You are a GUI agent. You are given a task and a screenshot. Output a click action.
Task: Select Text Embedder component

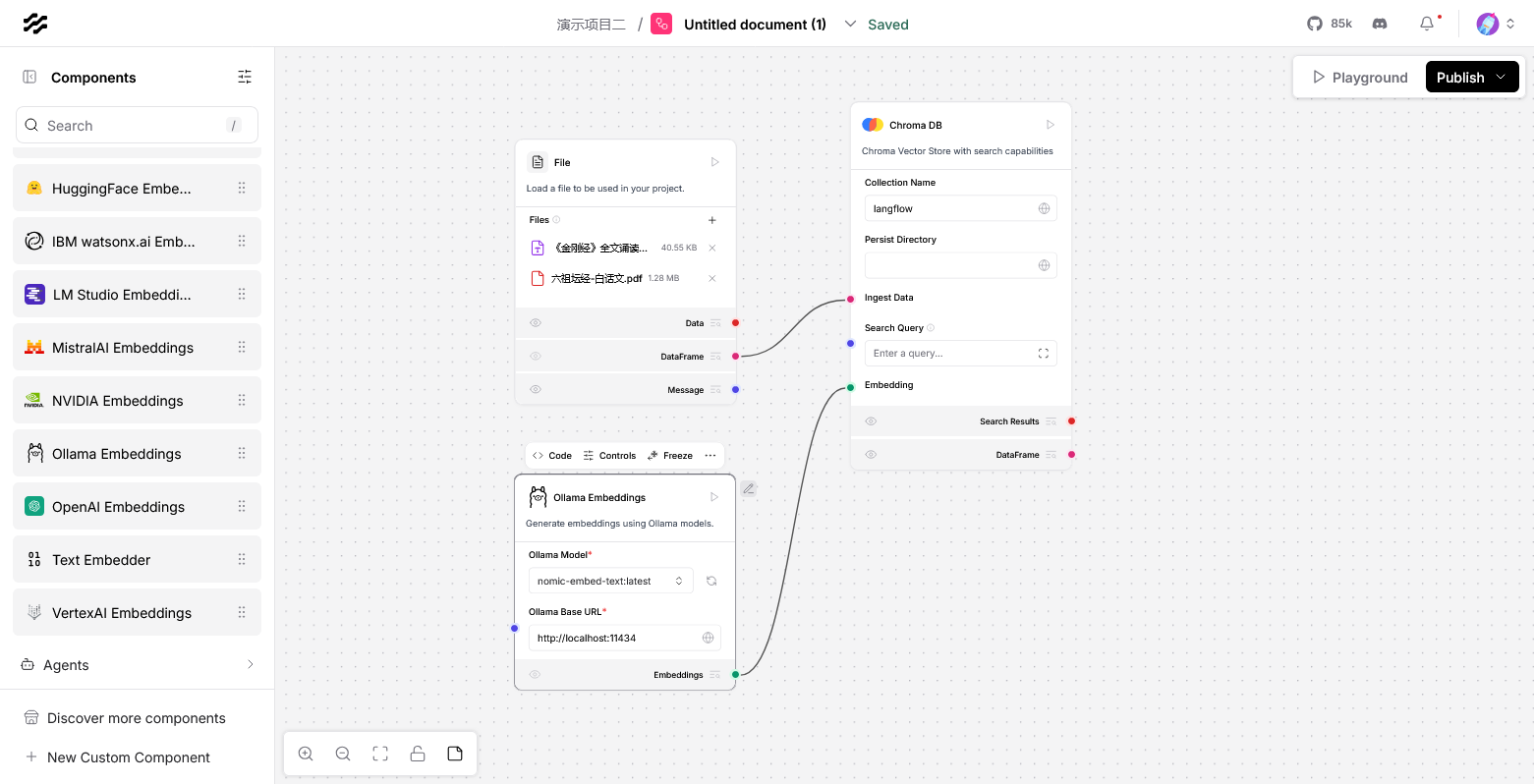click(x=137, y=559)
